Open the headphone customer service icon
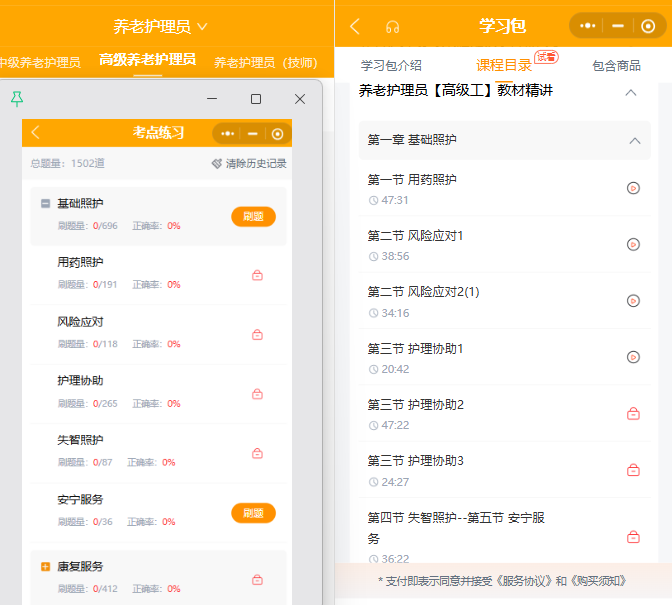This screenshot has height=605, width=672. pos(393,27)
